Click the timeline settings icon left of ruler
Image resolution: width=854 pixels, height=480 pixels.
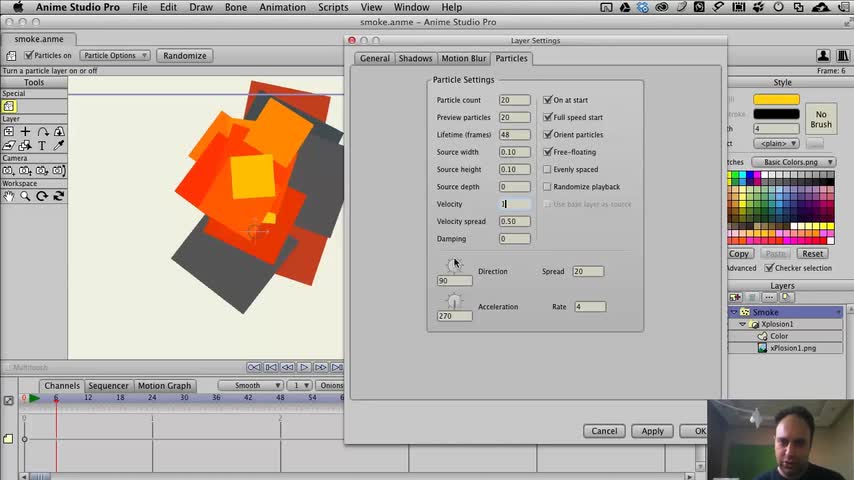coord(8,400)
